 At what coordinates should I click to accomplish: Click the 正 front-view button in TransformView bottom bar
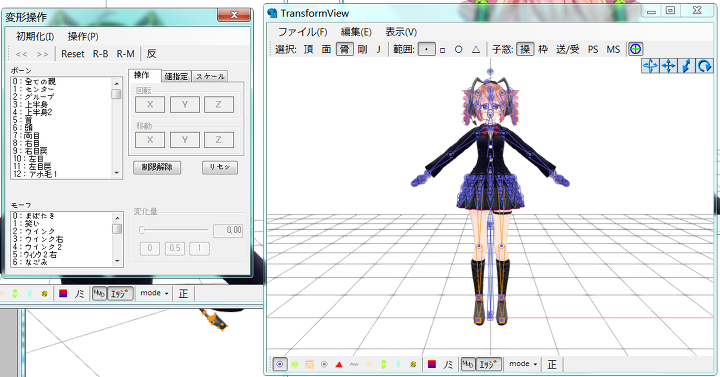[551, 364]
